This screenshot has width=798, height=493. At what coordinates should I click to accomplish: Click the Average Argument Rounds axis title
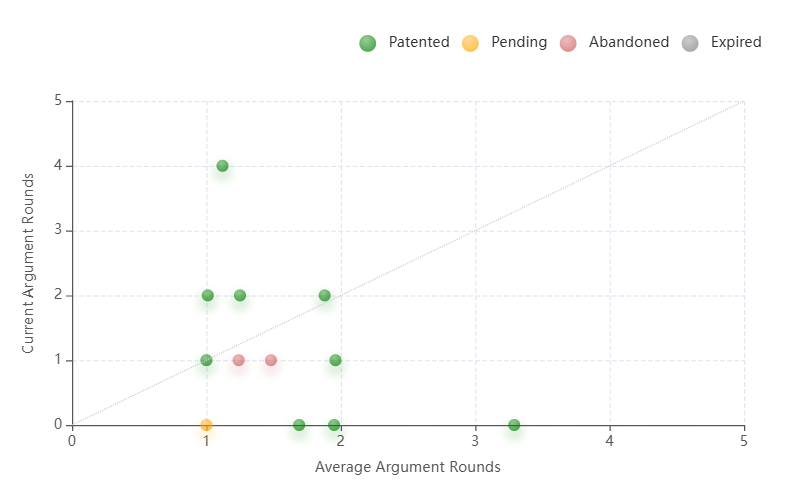[408, 467]
